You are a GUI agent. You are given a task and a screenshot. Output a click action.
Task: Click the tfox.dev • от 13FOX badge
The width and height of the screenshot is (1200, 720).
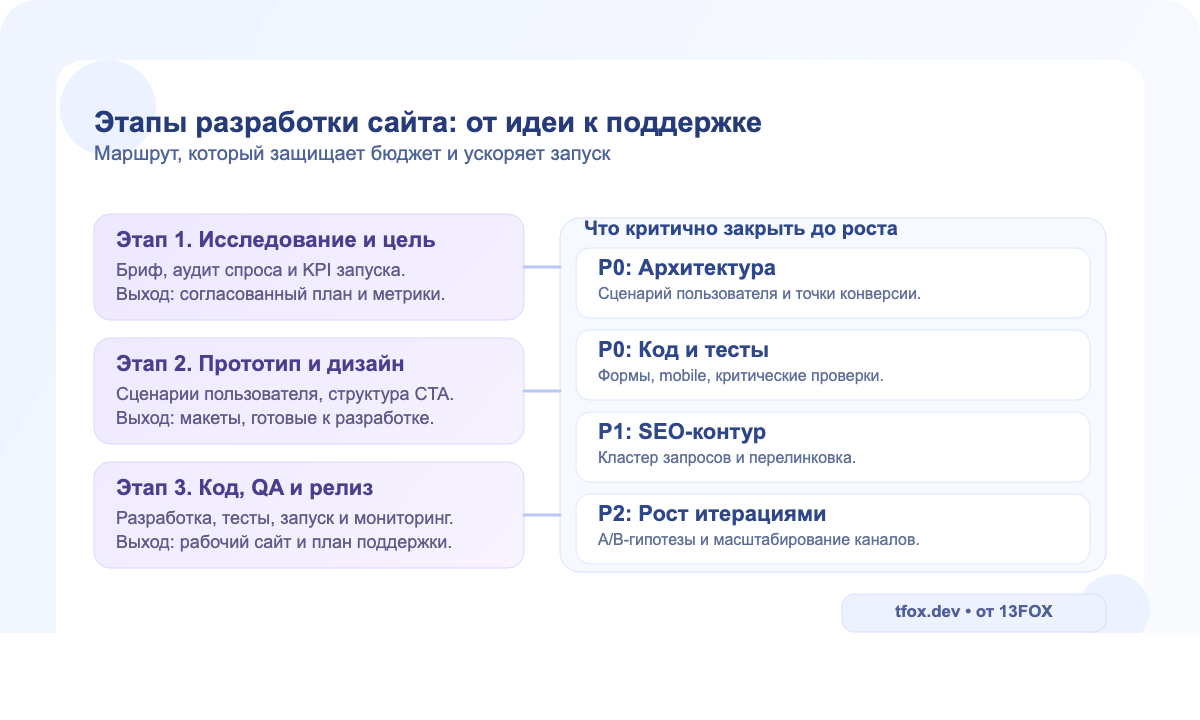[x=973, y=611]
